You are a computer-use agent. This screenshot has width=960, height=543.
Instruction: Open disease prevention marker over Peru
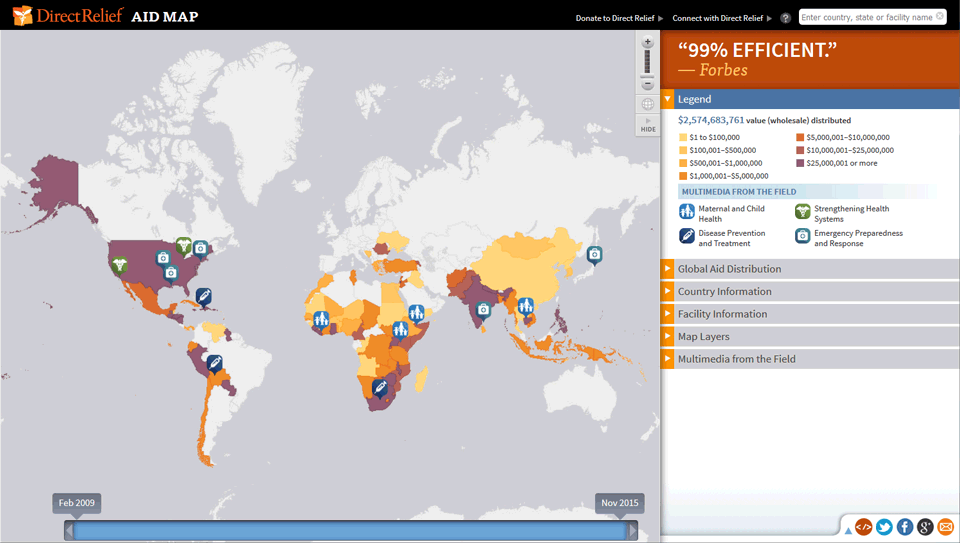click(x=214, y=364)
